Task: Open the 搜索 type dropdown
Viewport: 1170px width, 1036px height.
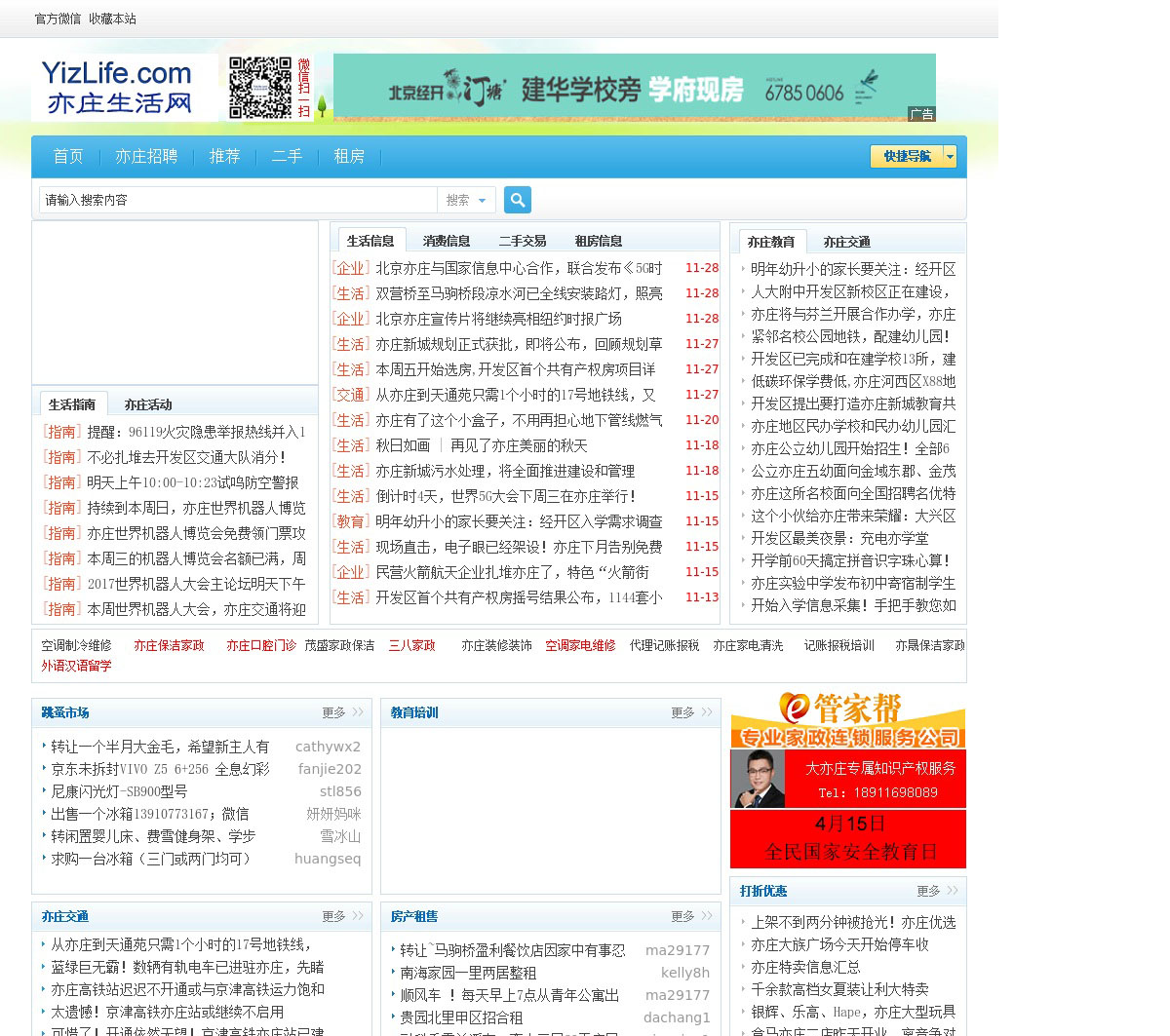Action: 466,200
